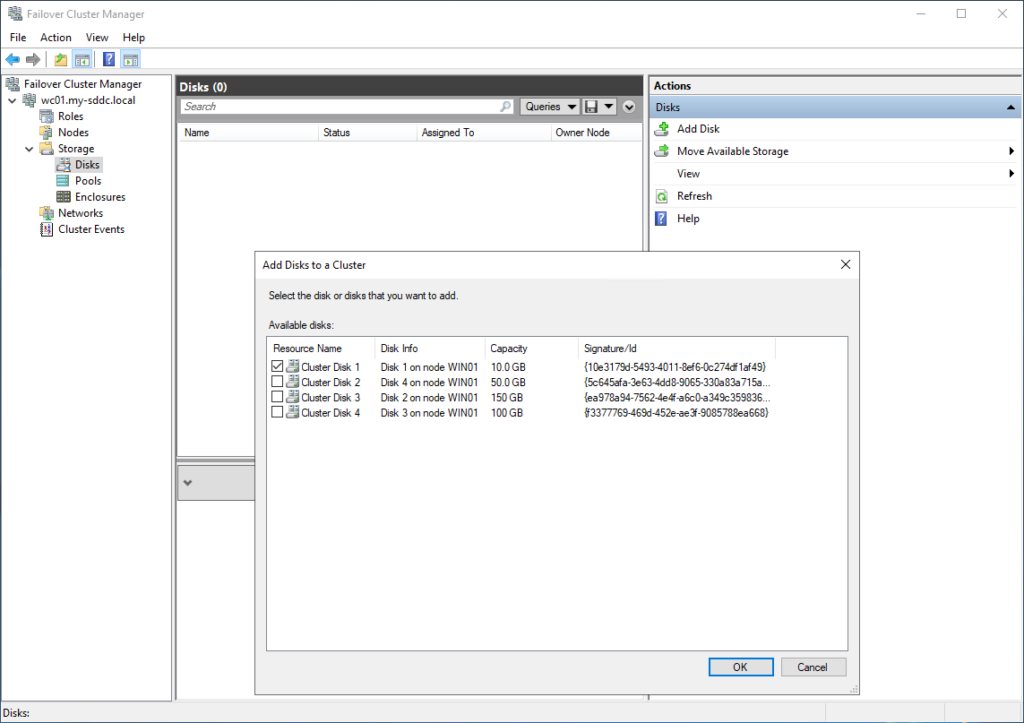Image resolution: width=1024 pixels, height=723 pixels.
Task: Open the Action menu
Action: 56,38
